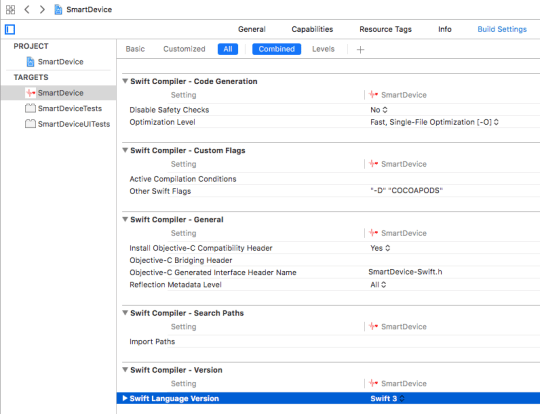Select Reflection Metadata Level setting
Image resolution: width=540 pixels, height=414 pixels.
click(x=175, y=284)
